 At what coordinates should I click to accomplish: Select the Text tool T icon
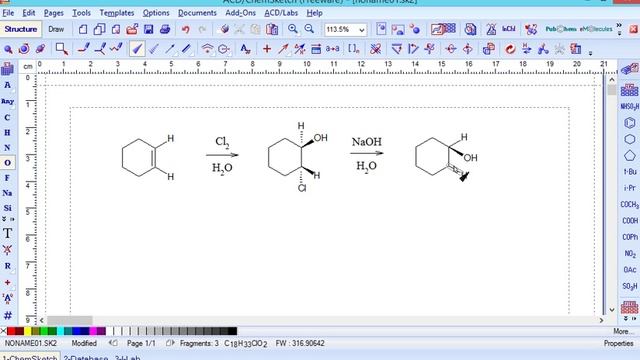pyautogui.click(x=7, y=234)
